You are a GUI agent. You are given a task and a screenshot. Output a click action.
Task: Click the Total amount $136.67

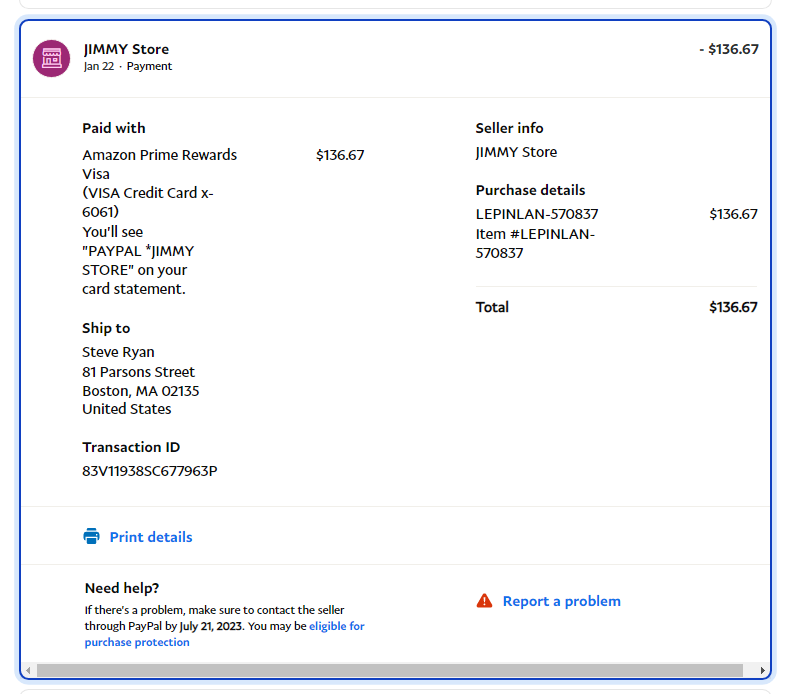pyautogui.click(x=733, y=307)
